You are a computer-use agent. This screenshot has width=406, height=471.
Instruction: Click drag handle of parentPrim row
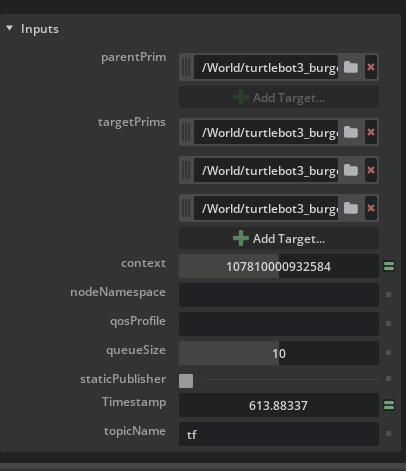click(186, 67)
